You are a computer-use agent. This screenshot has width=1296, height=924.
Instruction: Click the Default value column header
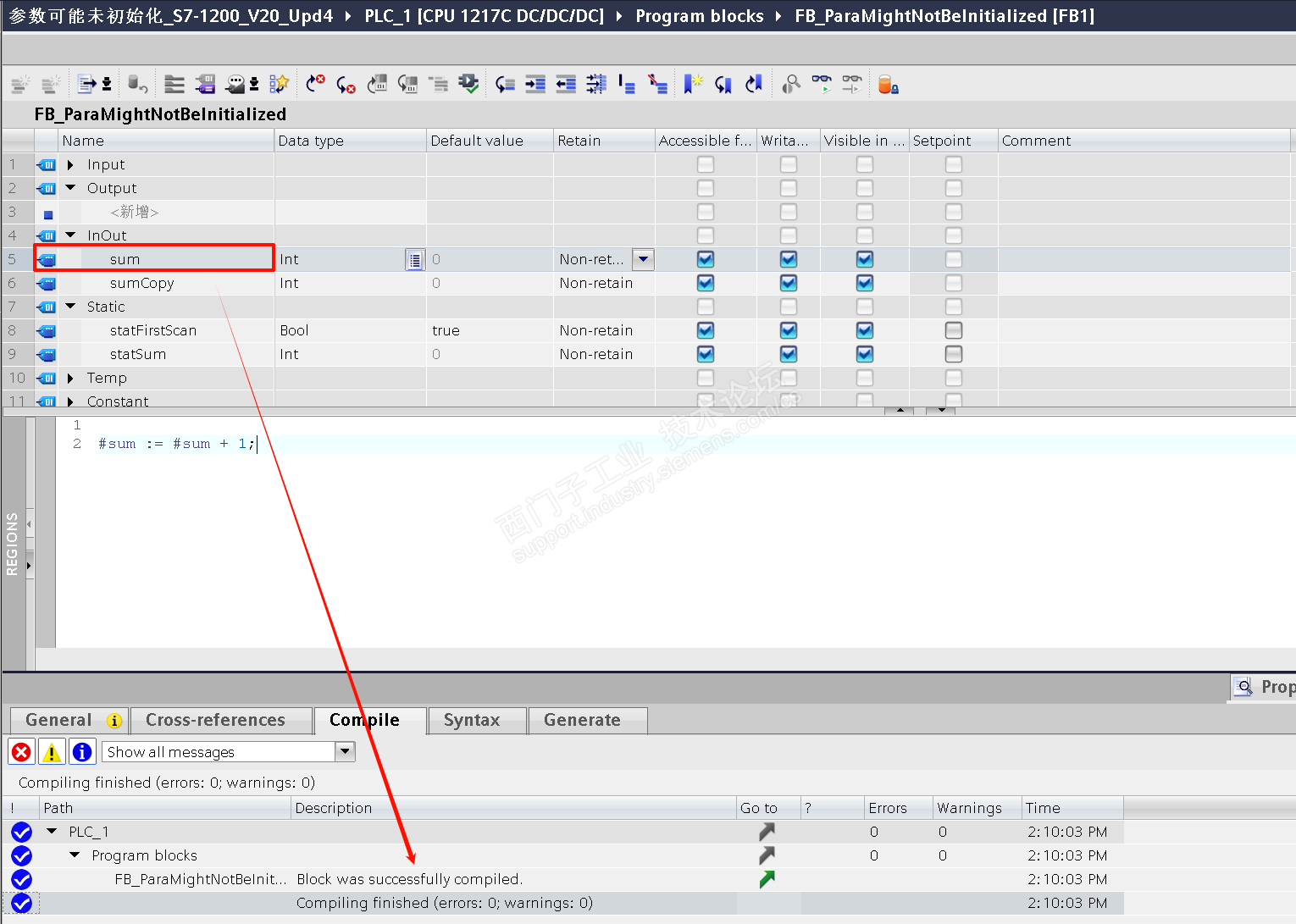pos(490,141)
